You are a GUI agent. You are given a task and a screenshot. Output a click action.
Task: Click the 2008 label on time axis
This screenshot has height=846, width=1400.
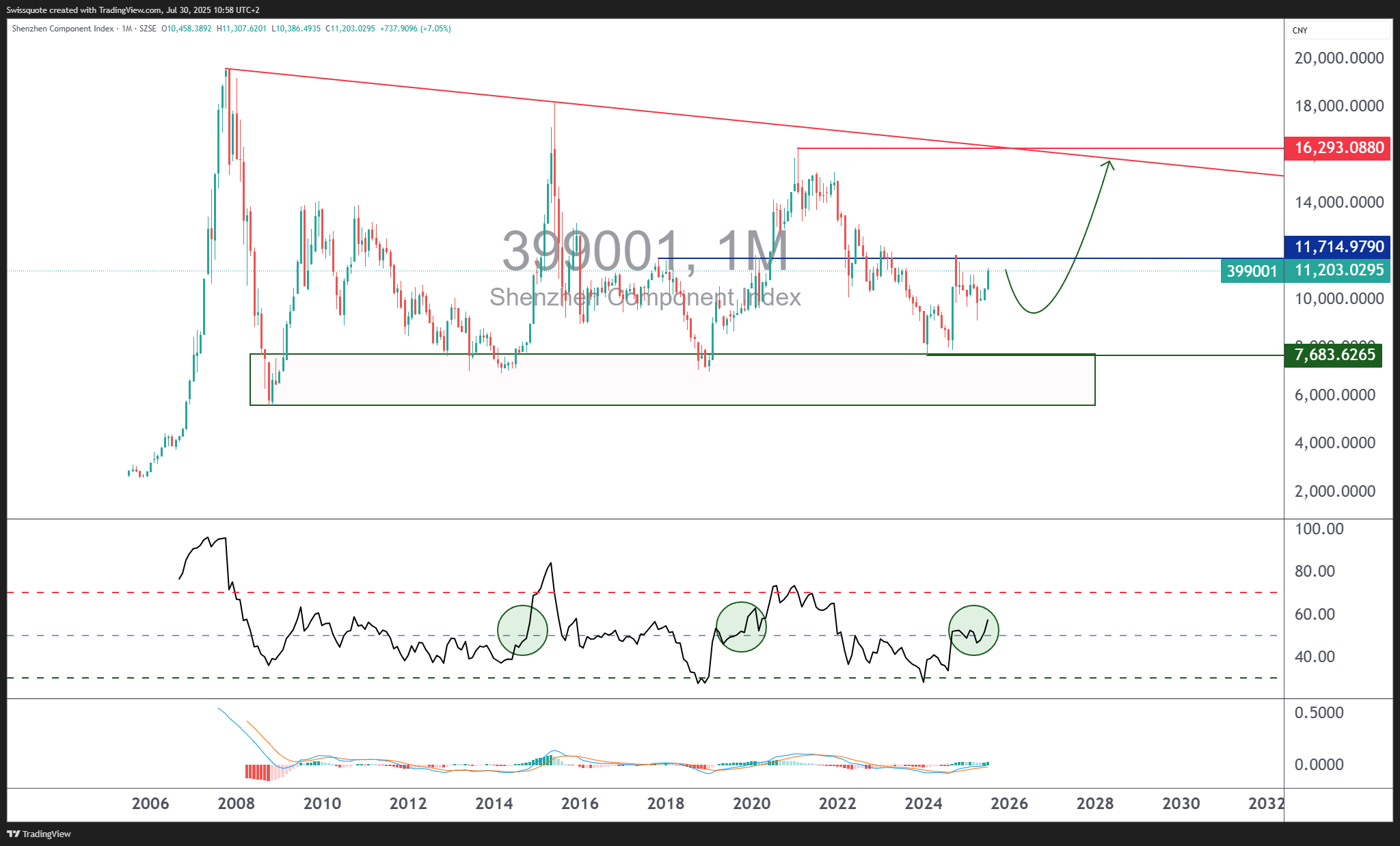click(x=237, y=804)
